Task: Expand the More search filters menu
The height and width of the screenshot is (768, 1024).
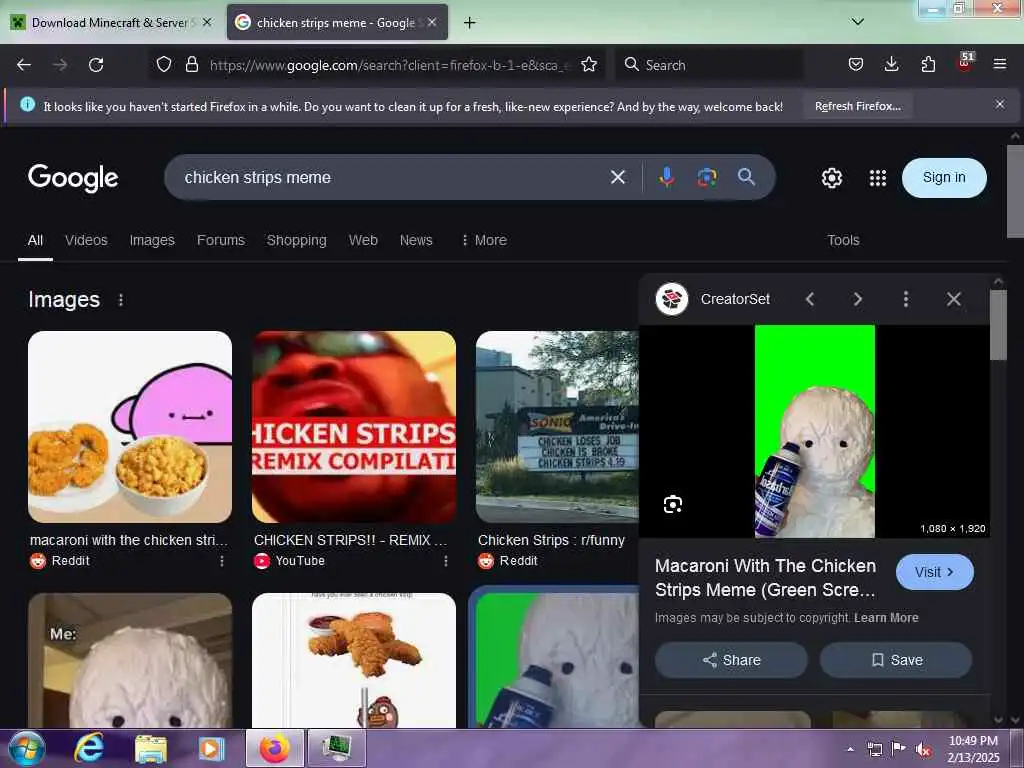Action: 484,240
